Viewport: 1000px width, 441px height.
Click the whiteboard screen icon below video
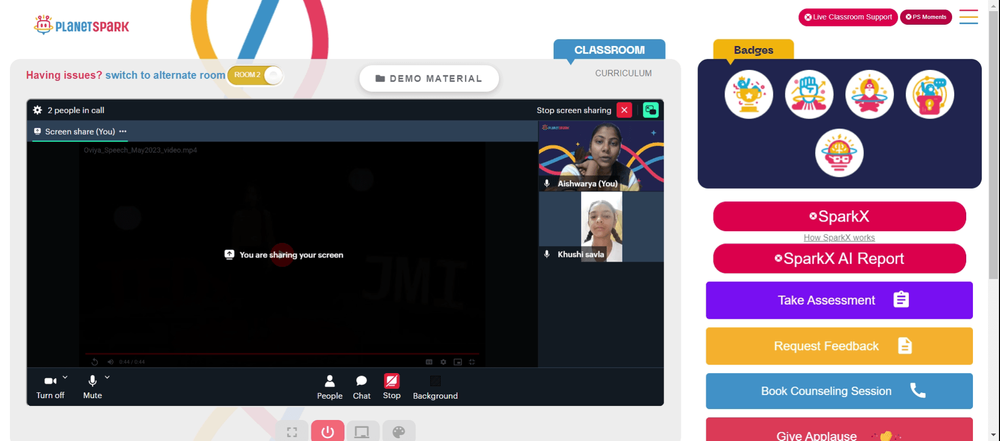[x=363, y=432]
